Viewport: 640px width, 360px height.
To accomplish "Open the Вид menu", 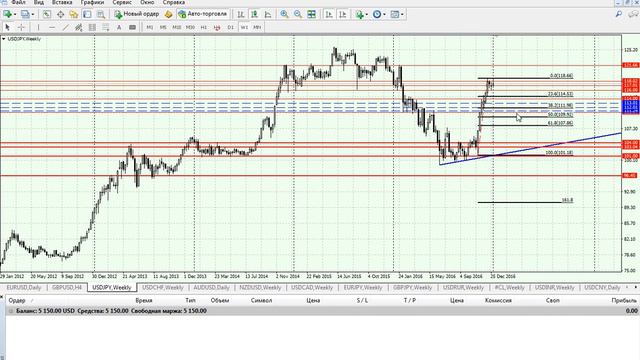I will [x=39, y=2].
